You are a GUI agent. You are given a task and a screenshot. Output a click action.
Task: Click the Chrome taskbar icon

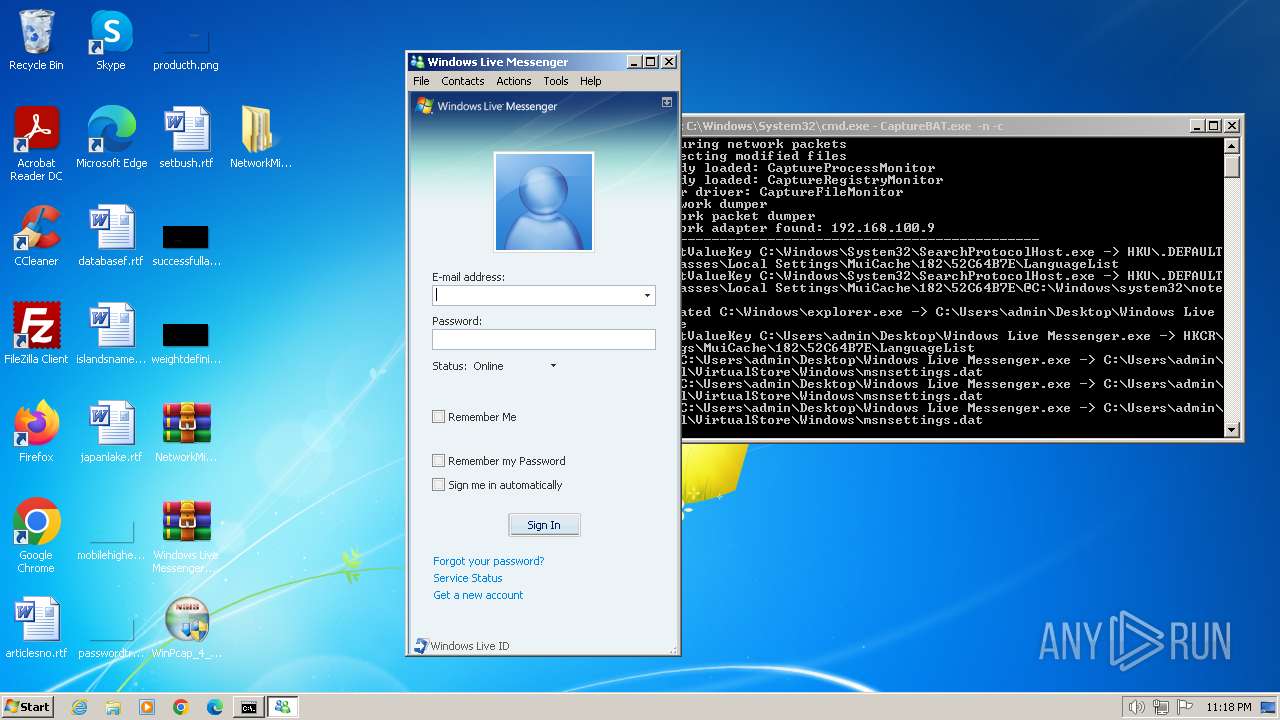181,707
